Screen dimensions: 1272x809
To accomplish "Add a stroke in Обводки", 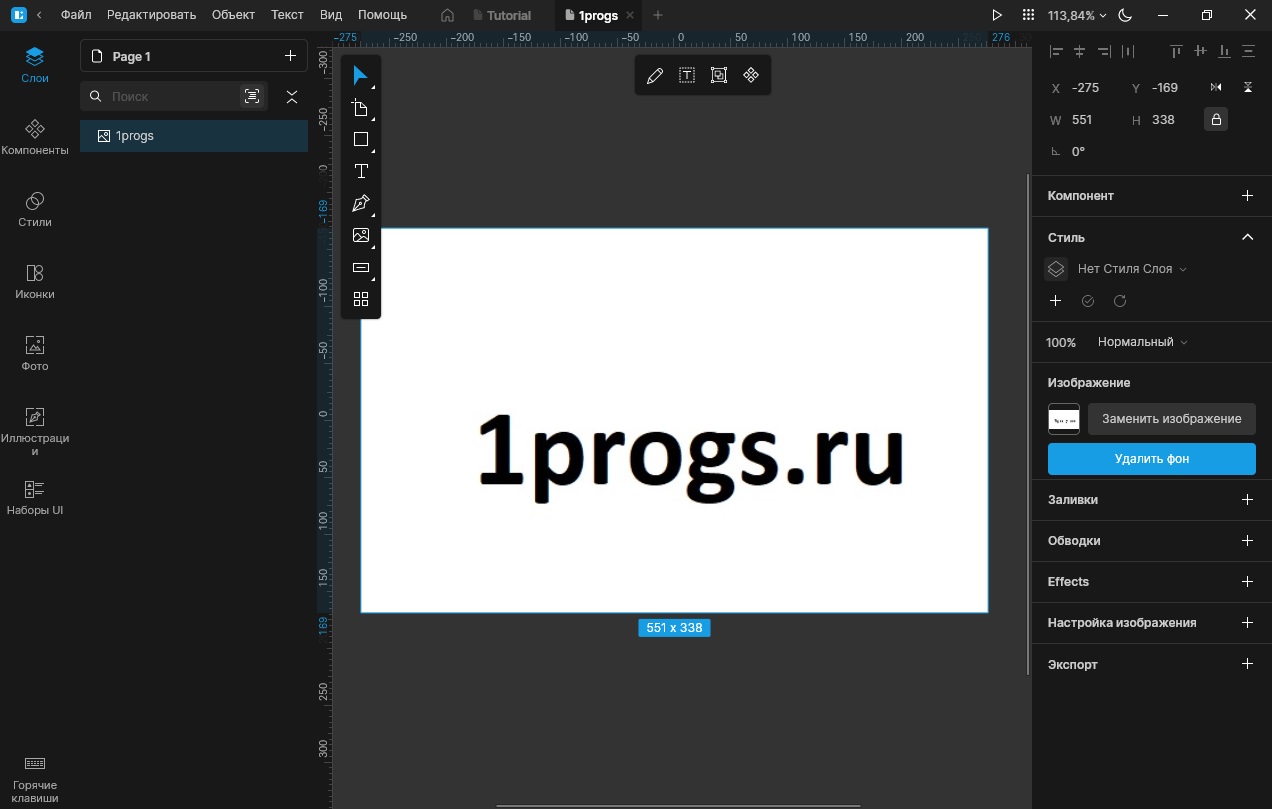I will click(1247, 540).
